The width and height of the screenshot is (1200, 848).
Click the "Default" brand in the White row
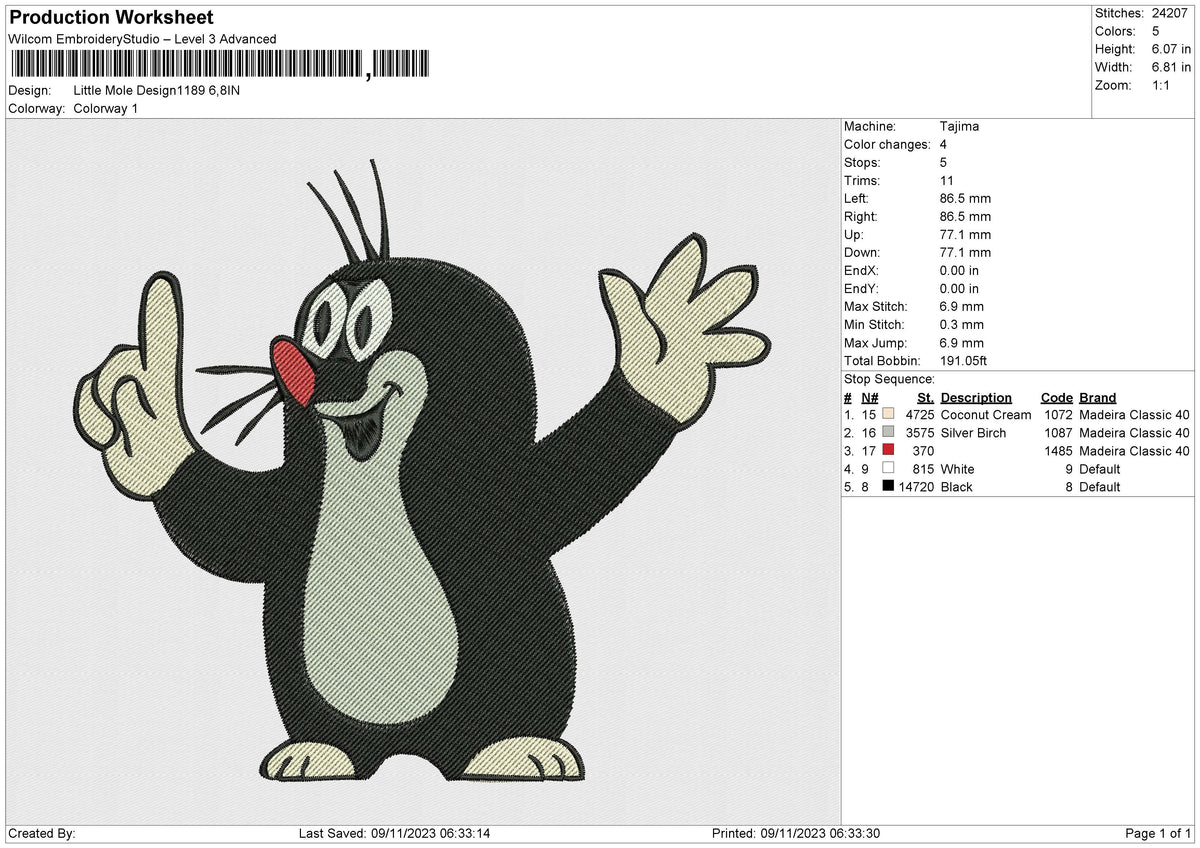[1100, 469]
